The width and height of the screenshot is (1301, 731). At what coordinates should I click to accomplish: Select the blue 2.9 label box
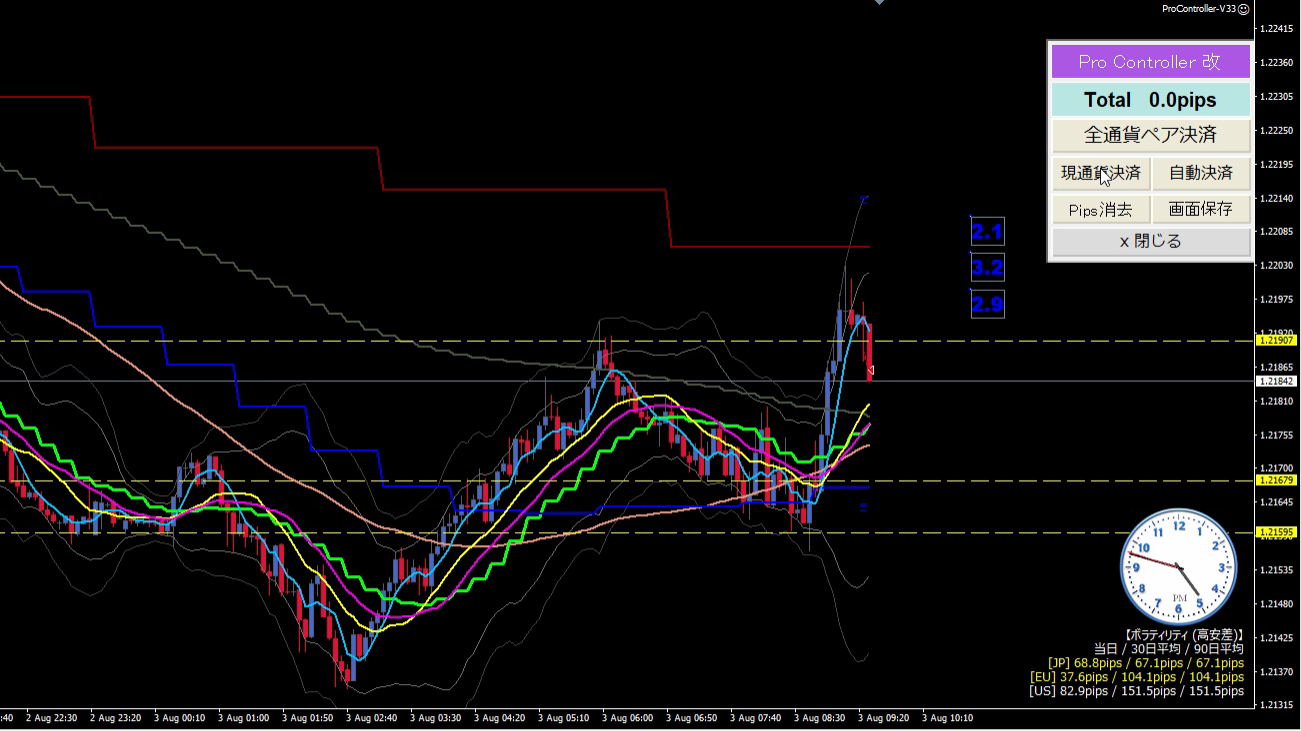[987, 304]
